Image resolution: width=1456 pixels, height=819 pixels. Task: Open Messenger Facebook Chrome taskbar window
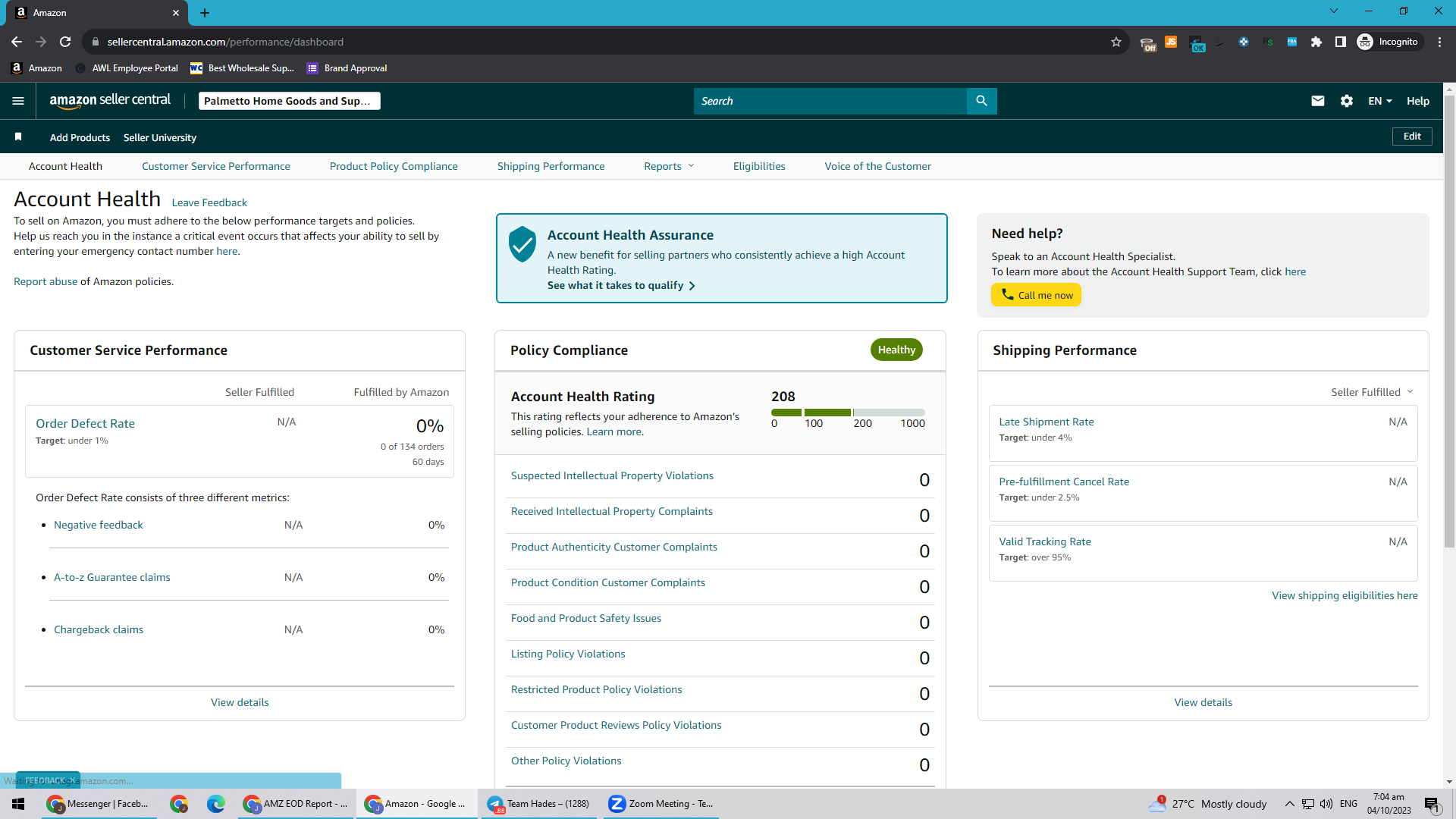coord(99,804)
